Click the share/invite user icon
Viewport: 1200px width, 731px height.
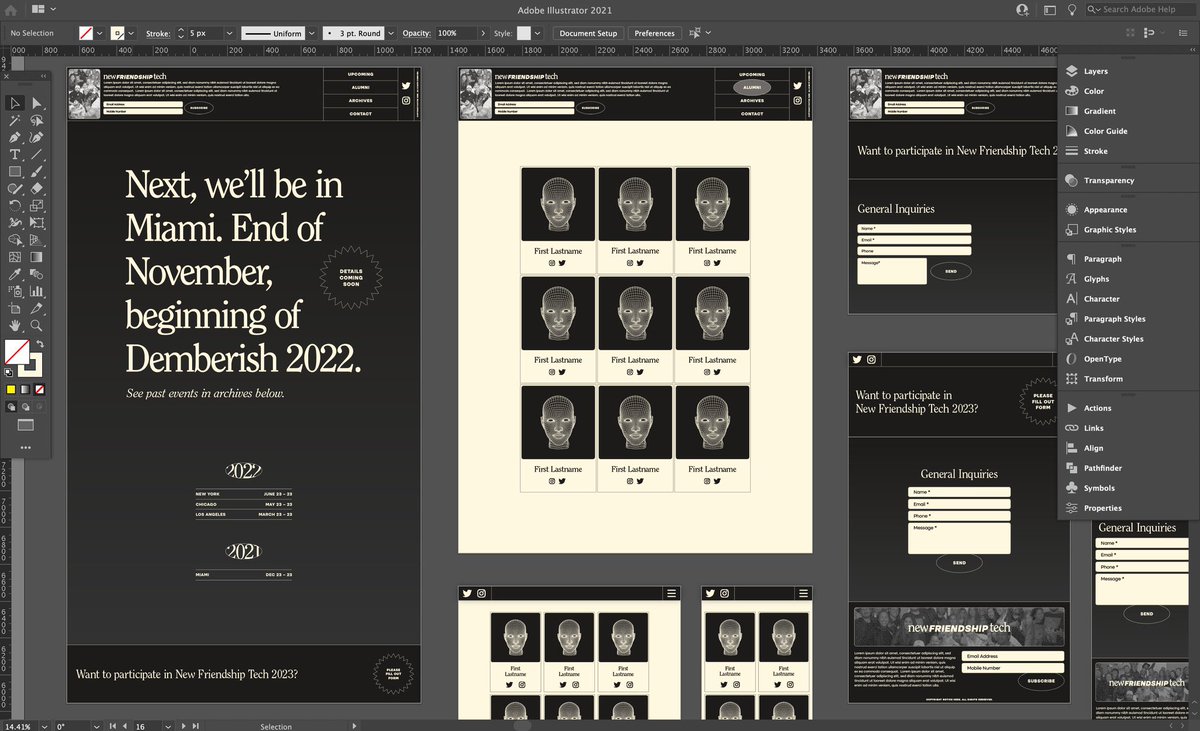click(x=1022, y=9)
